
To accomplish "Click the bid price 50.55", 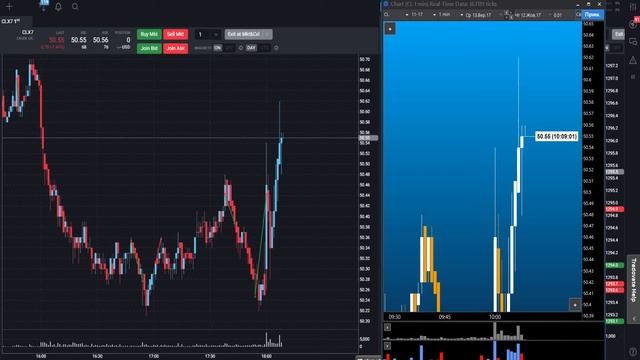I will [78, 40].
